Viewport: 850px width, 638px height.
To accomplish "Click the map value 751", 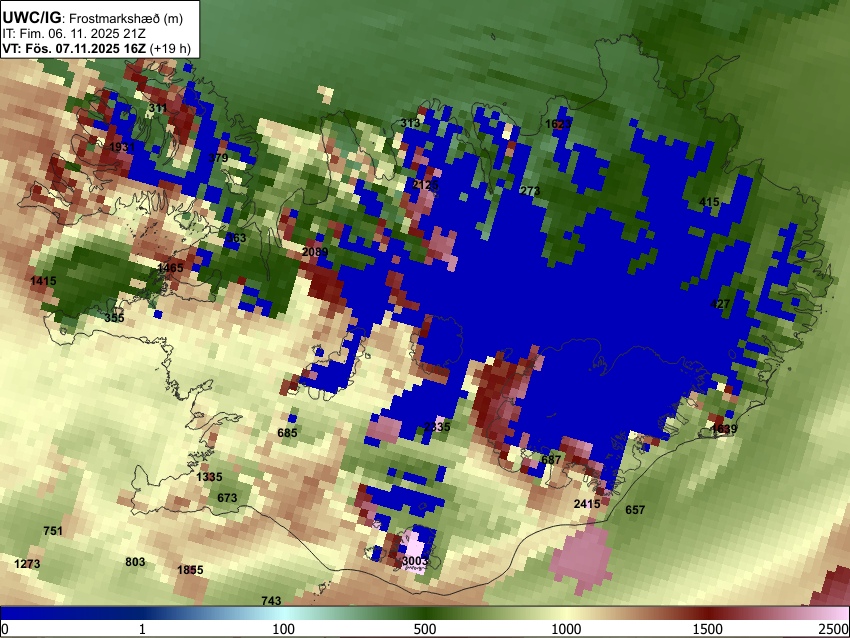I will click(53, 531).
